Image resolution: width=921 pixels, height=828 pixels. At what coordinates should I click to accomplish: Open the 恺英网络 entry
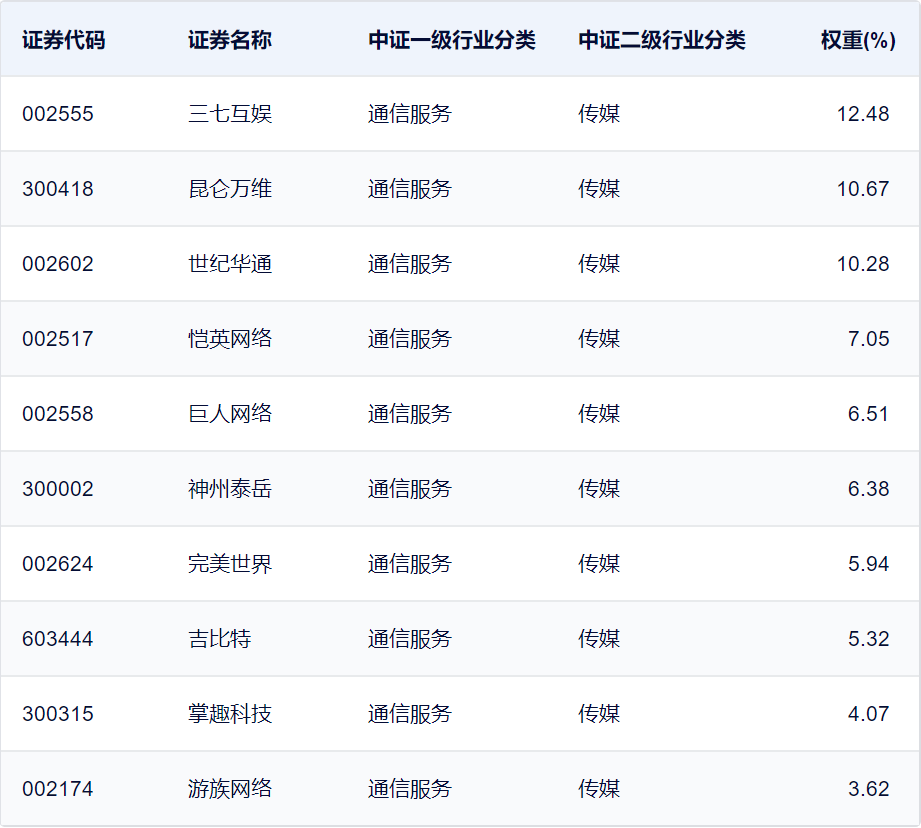[x=230, y=339]
